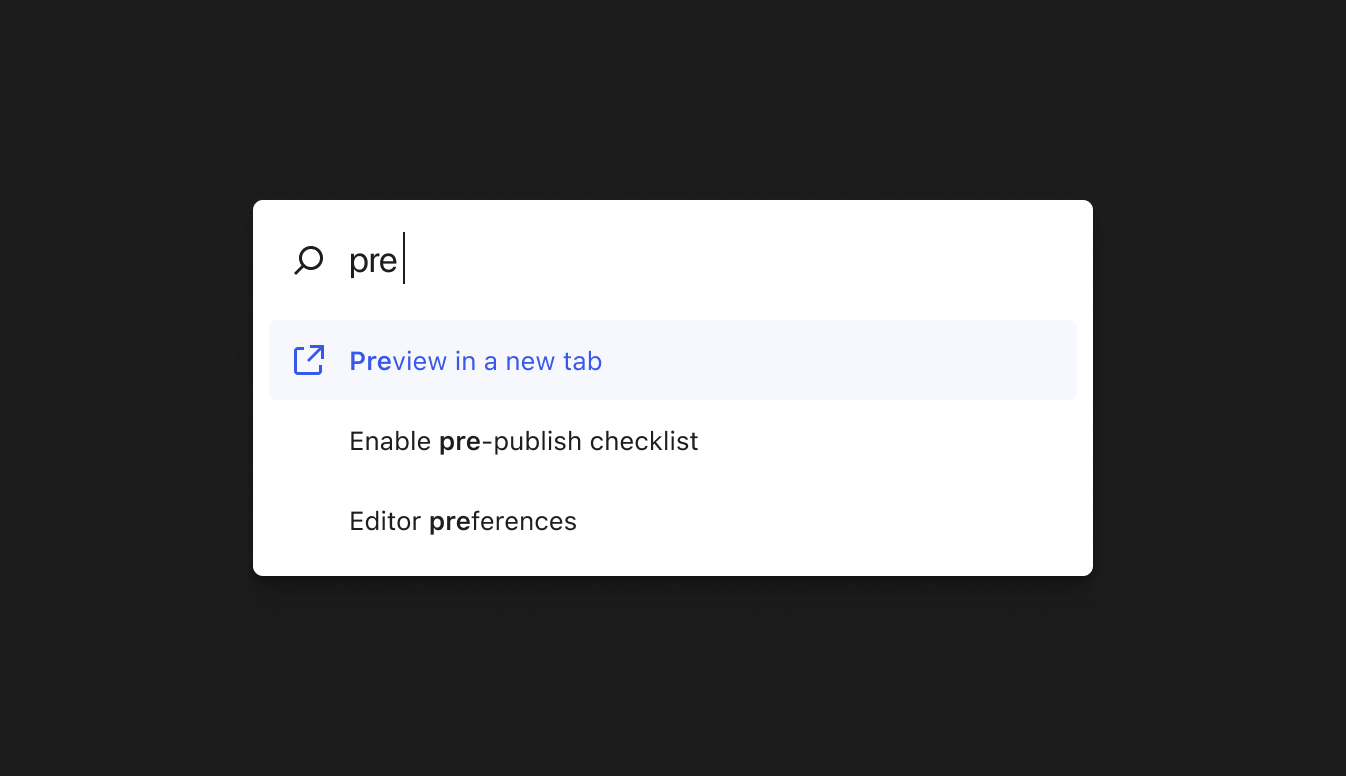1346x776 pixels.
Task: Click the text cursor area after pre
Action: [402, 259]
